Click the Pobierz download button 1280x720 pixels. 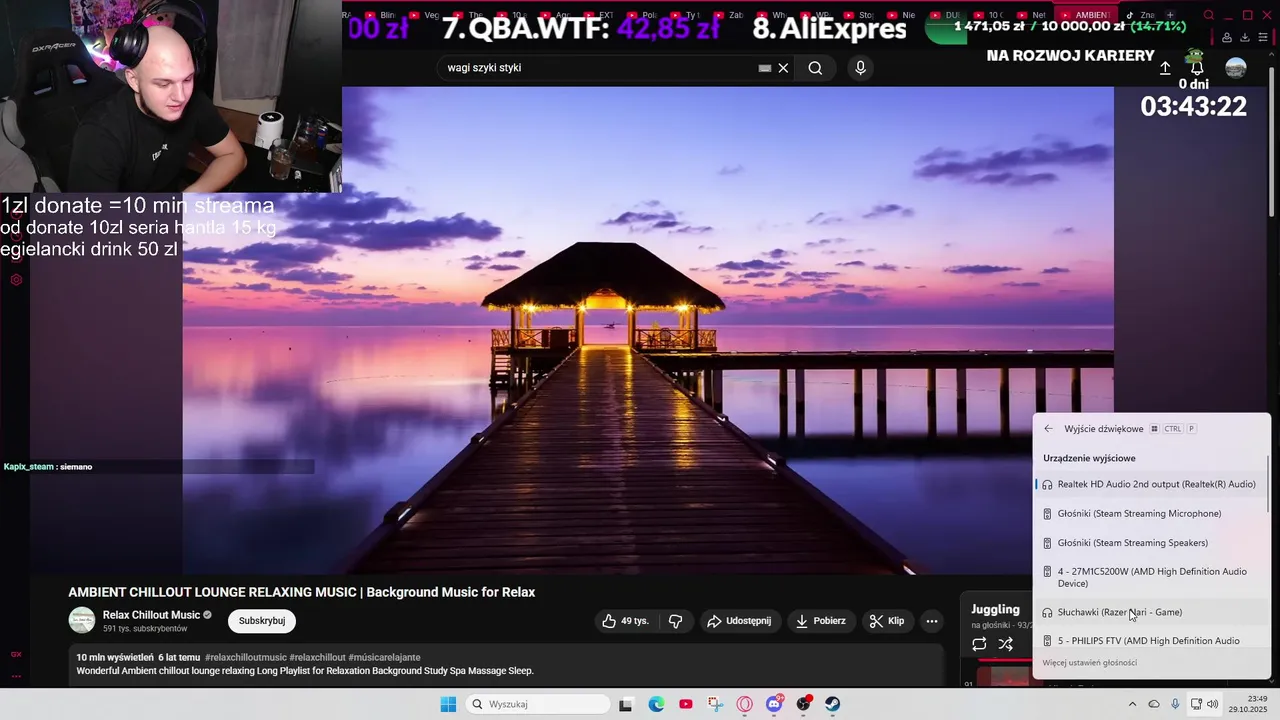(821, 621)
